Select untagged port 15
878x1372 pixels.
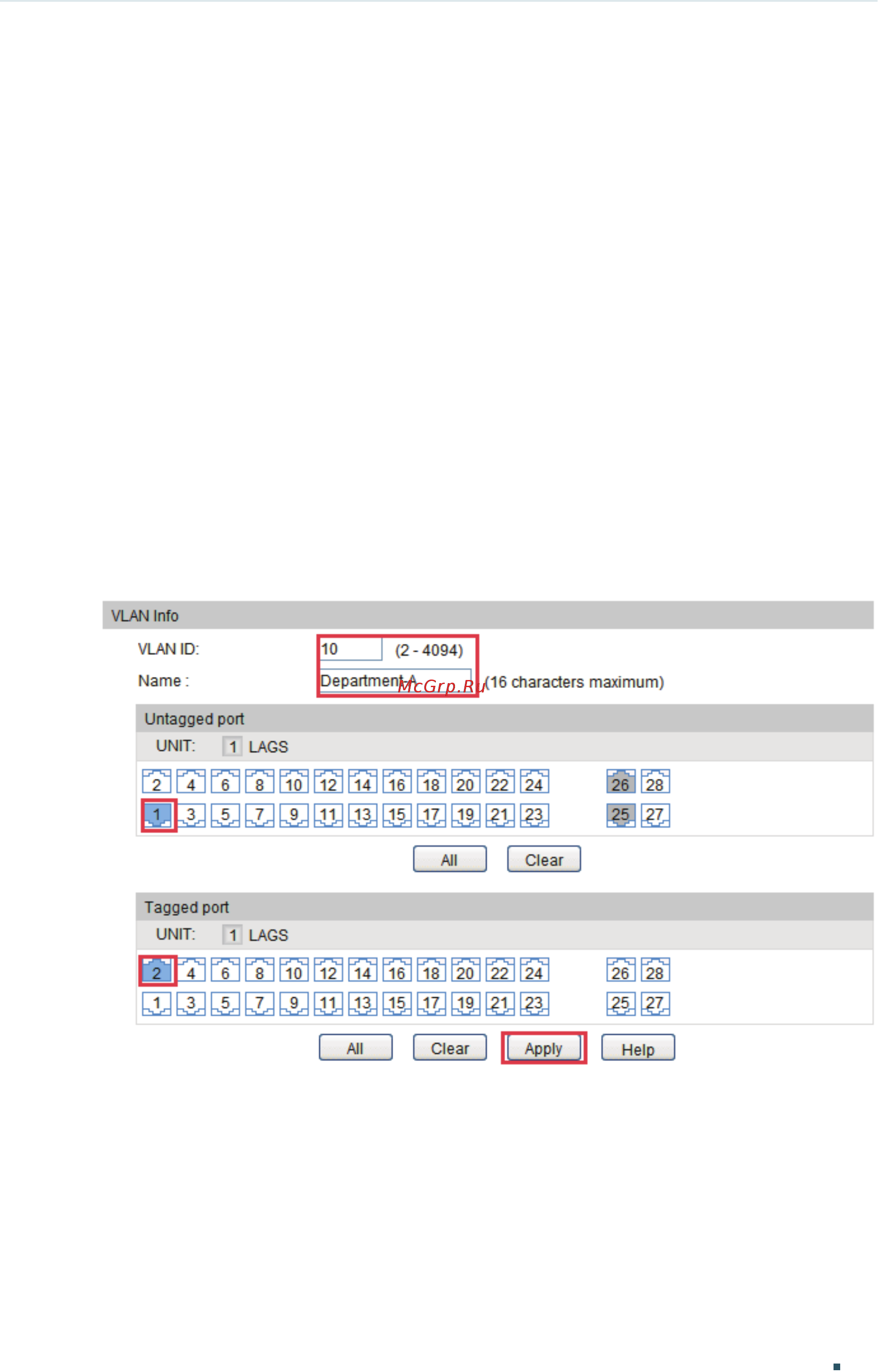click(397, 815)
